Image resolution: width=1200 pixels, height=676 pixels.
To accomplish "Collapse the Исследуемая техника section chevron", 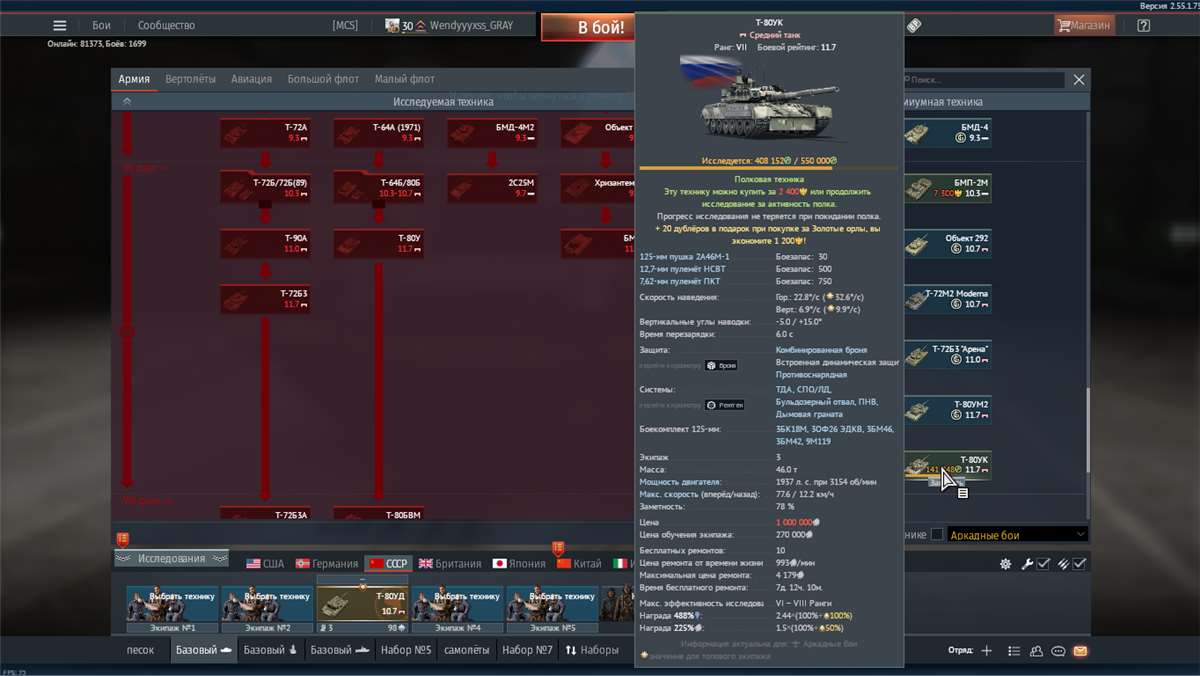I will pyautogui.click(x=127, y=101).
